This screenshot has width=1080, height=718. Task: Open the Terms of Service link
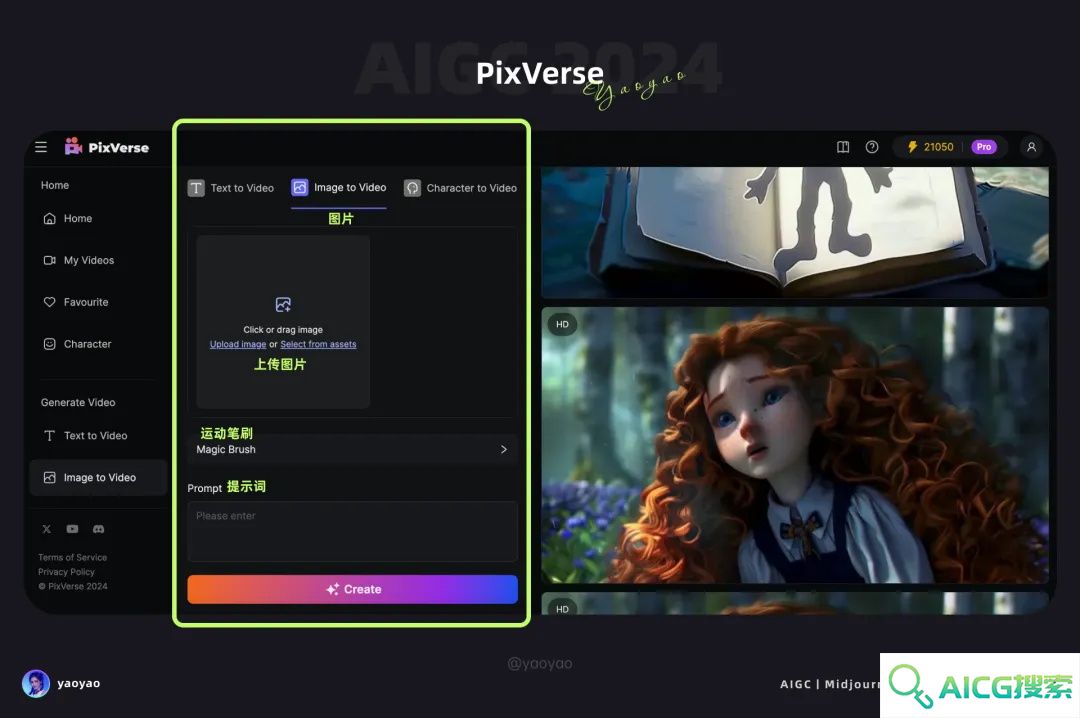coord(72,557)
